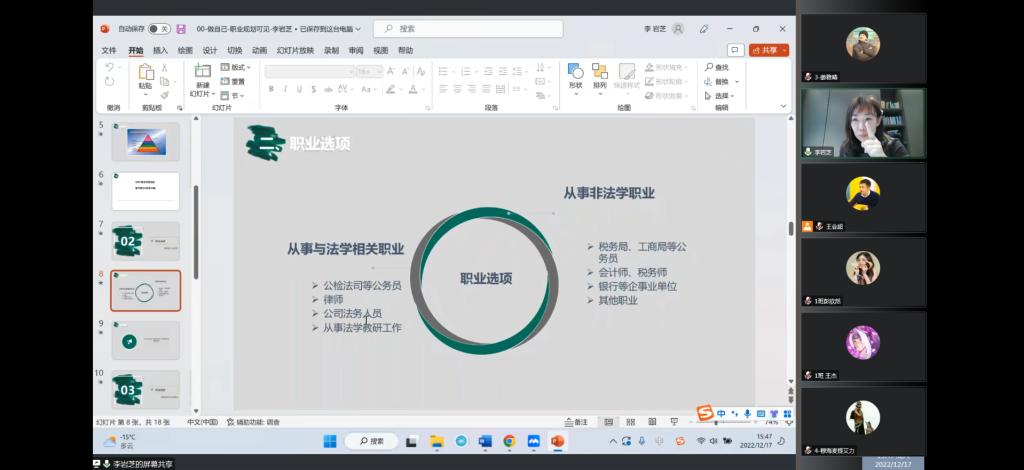Toggle the AutoSave switch
1024x470 pixels.
click(159, 29)
